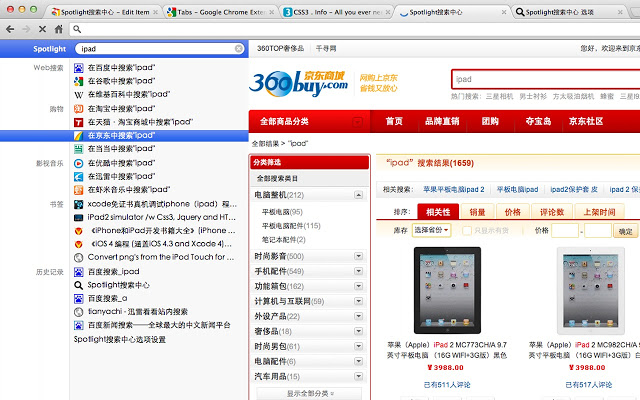Screen dimensions: 640x400
Task: Click the Jingdong icon in highlighted row
Action: coord(78,136)
